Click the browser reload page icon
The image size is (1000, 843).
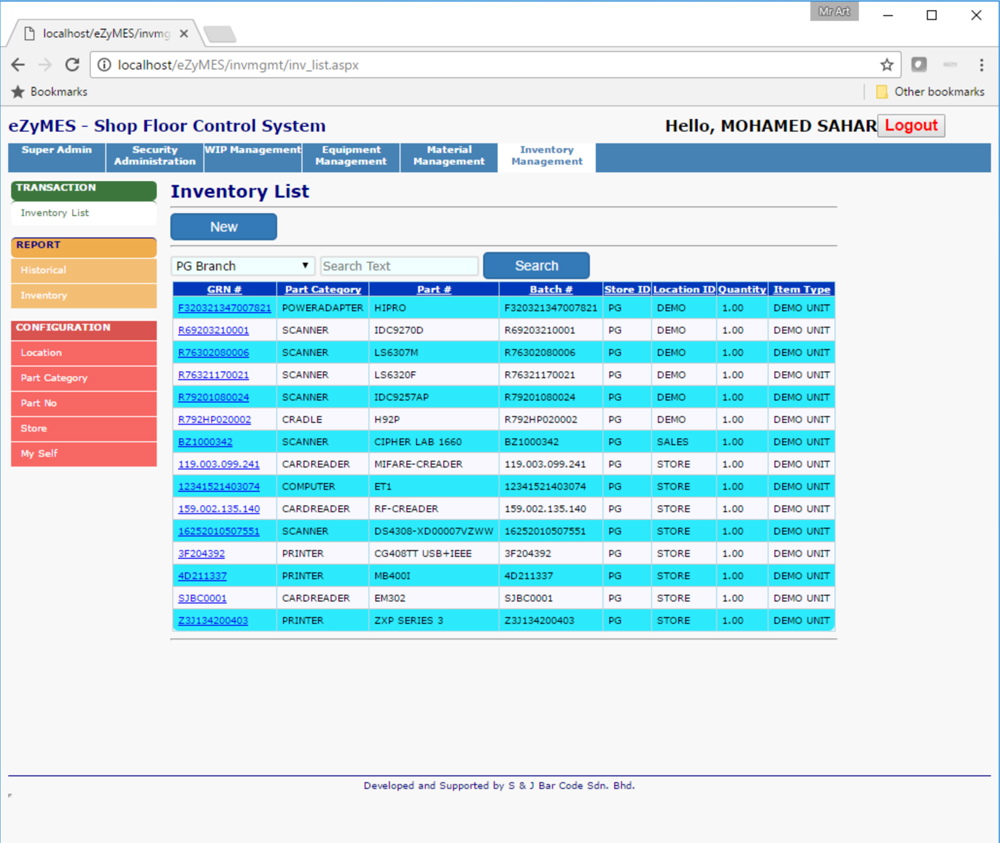pos(72,65)
